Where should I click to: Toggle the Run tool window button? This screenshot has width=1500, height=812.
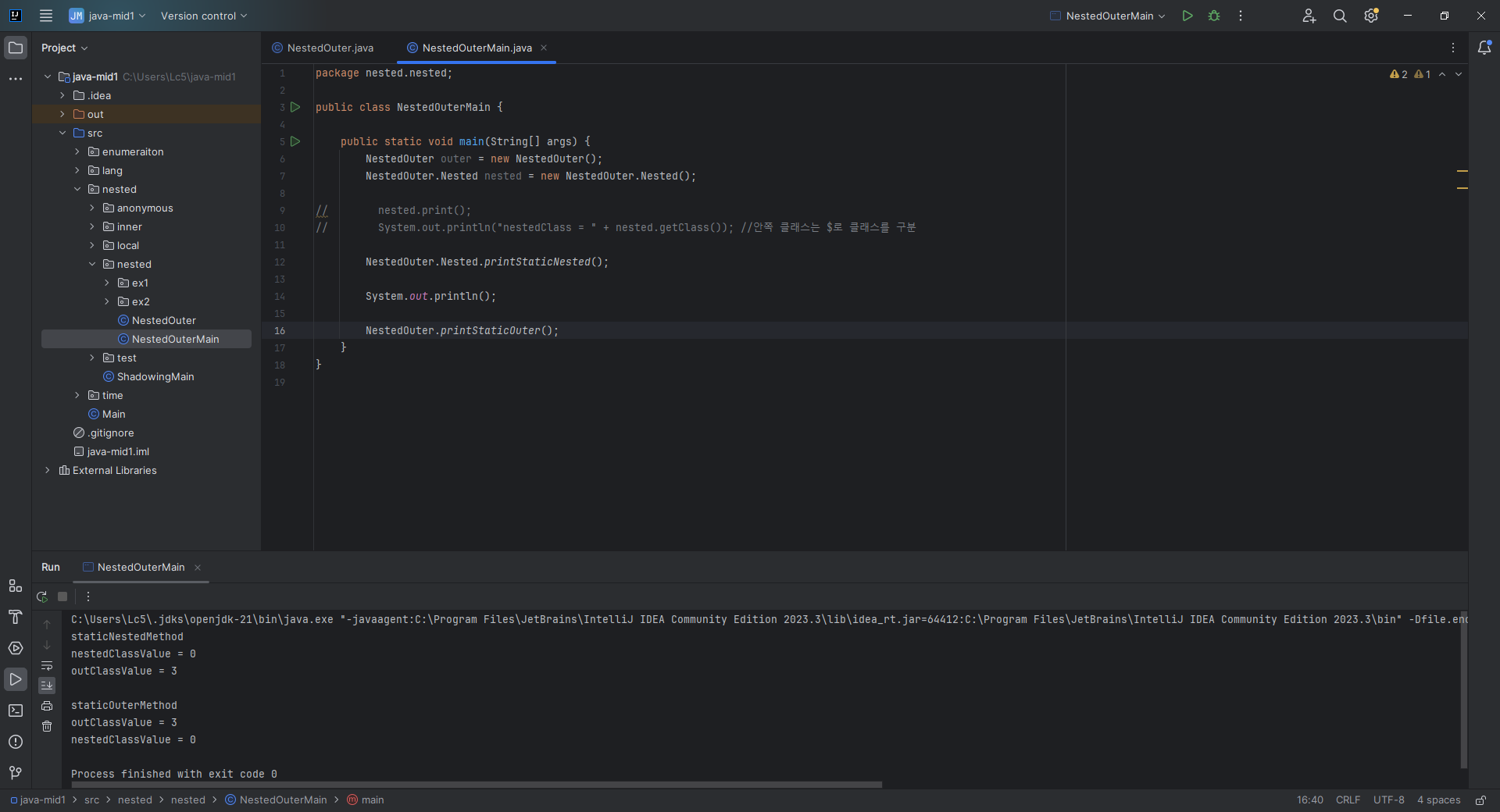pos(16,679)
